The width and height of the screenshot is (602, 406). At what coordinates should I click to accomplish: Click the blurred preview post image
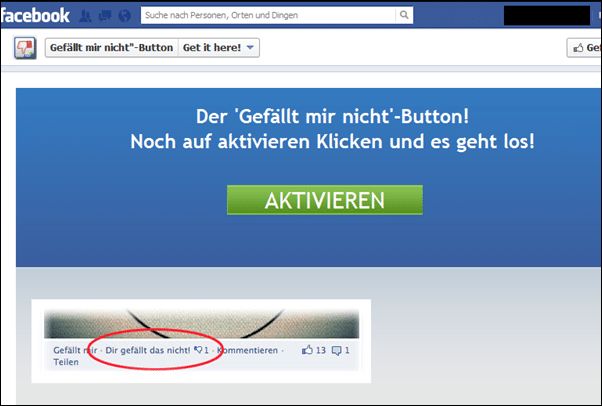coord(202,323)
